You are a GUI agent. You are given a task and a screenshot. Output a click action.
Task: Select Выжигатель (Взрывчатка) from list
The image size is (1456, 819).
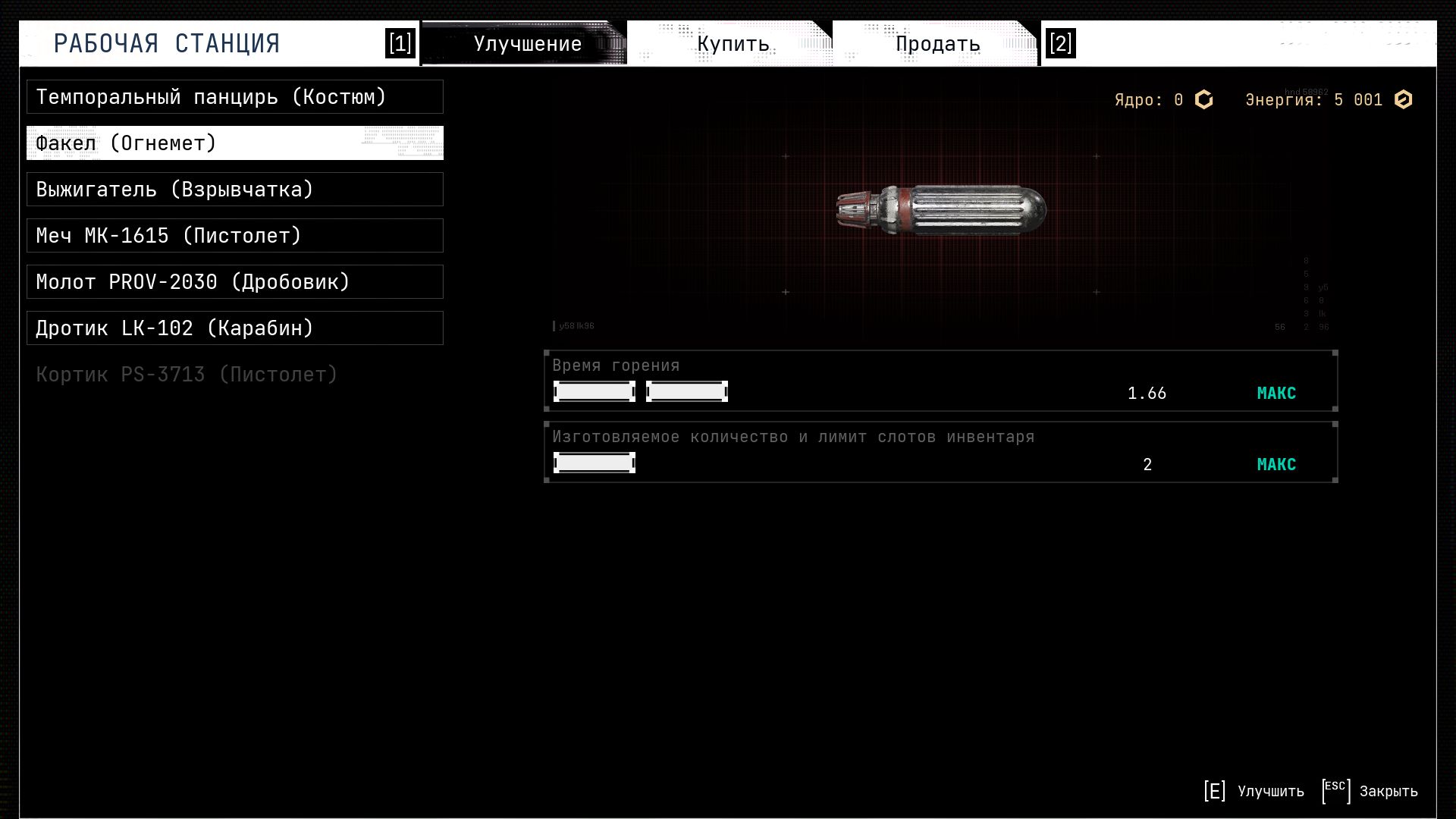click(235, 190)
